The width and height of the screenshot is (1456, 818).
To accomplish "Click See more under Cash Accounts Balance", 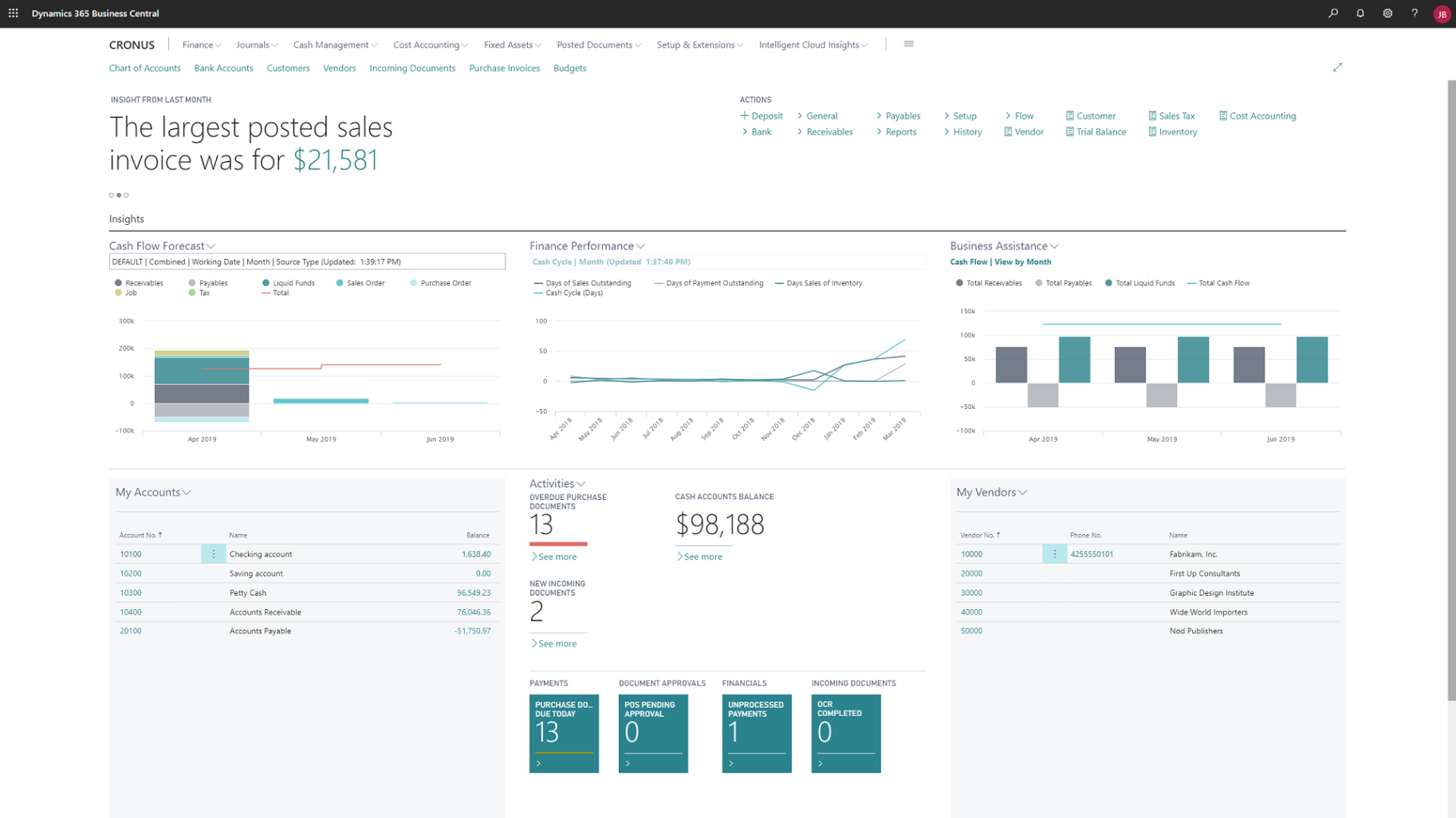I will 699,556.
